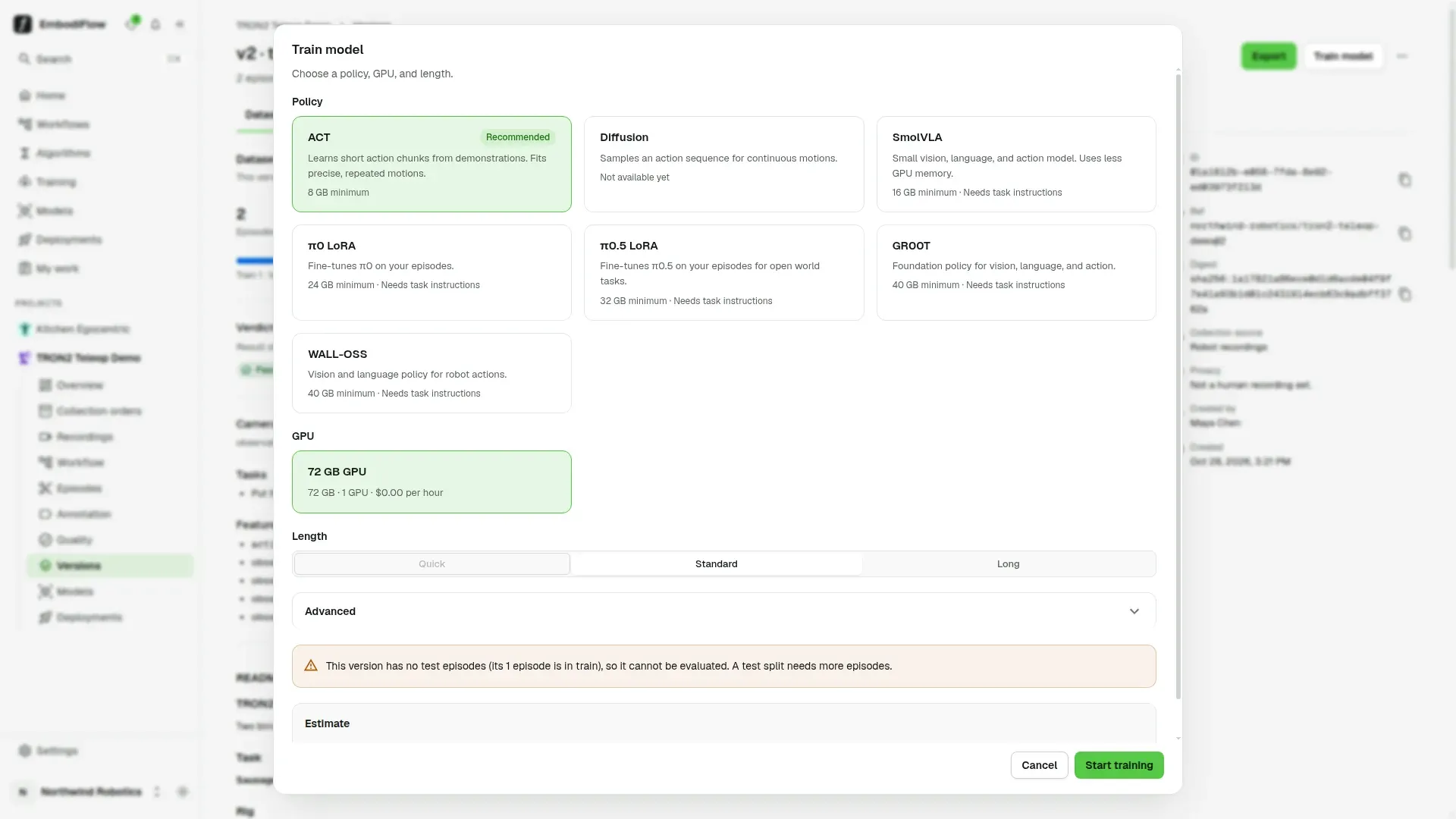Click the Algorithms icon in the sidebar

point(25,153)
